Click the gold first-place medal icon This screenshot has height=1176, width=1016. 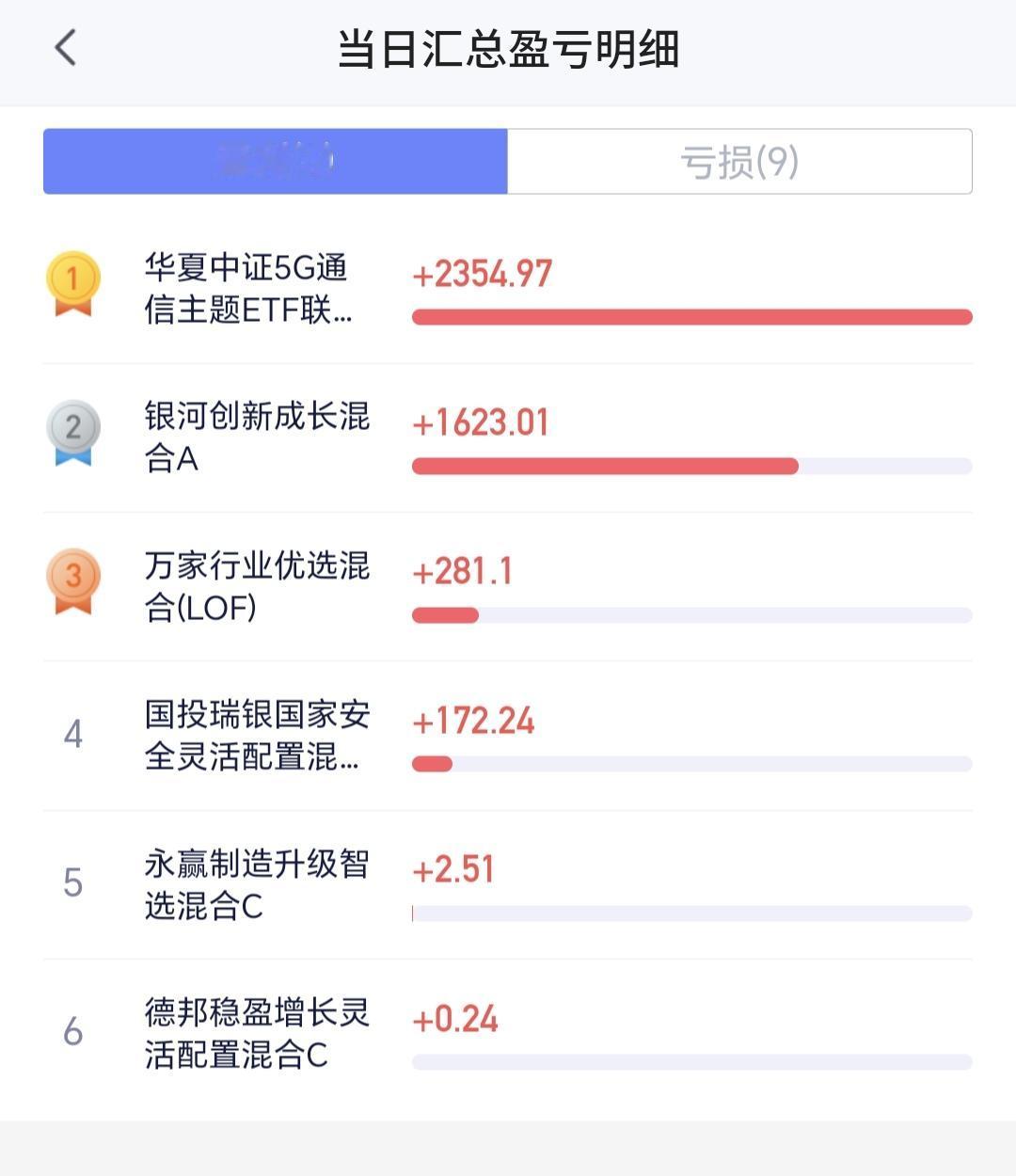(x=73, y=283)
